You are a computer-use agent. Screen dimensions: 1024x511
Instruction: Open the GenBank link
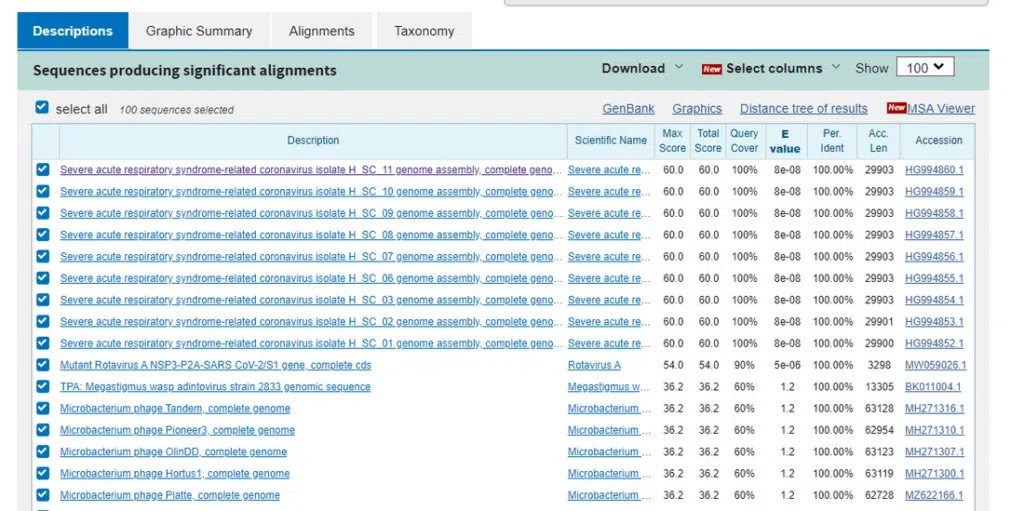628,108
